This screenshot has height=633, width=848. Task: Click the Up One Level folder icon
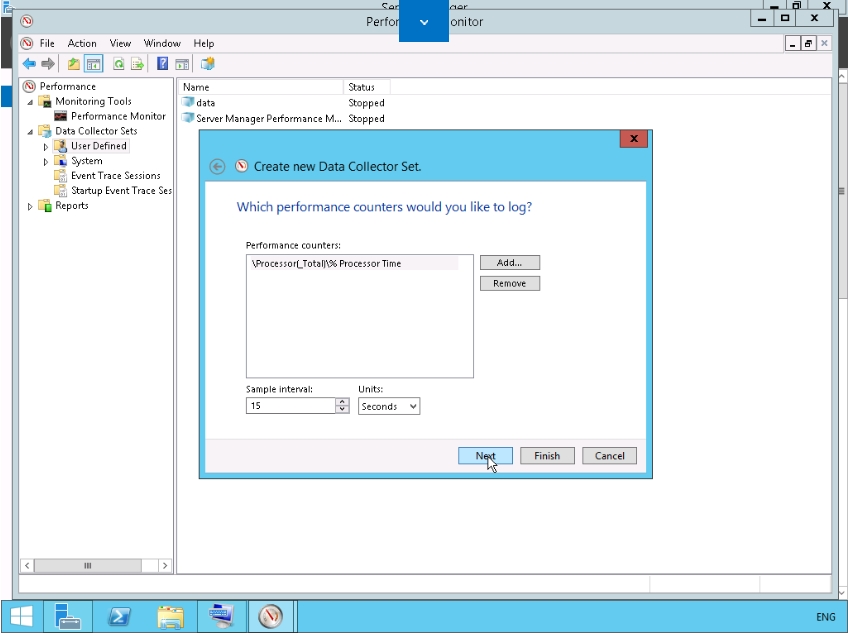pos(74,64)
